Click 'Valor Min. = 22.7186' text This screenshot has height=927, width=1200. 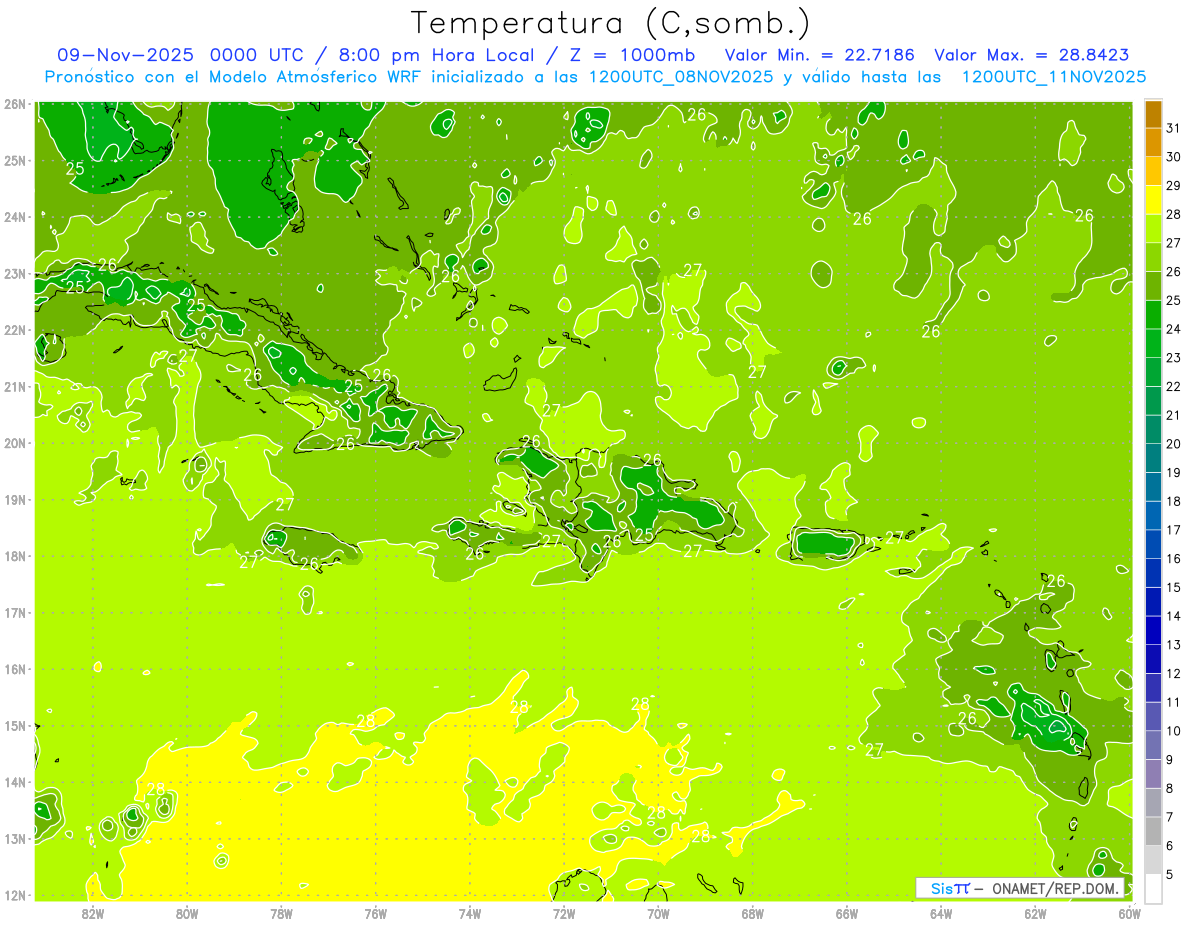point(820,55)
